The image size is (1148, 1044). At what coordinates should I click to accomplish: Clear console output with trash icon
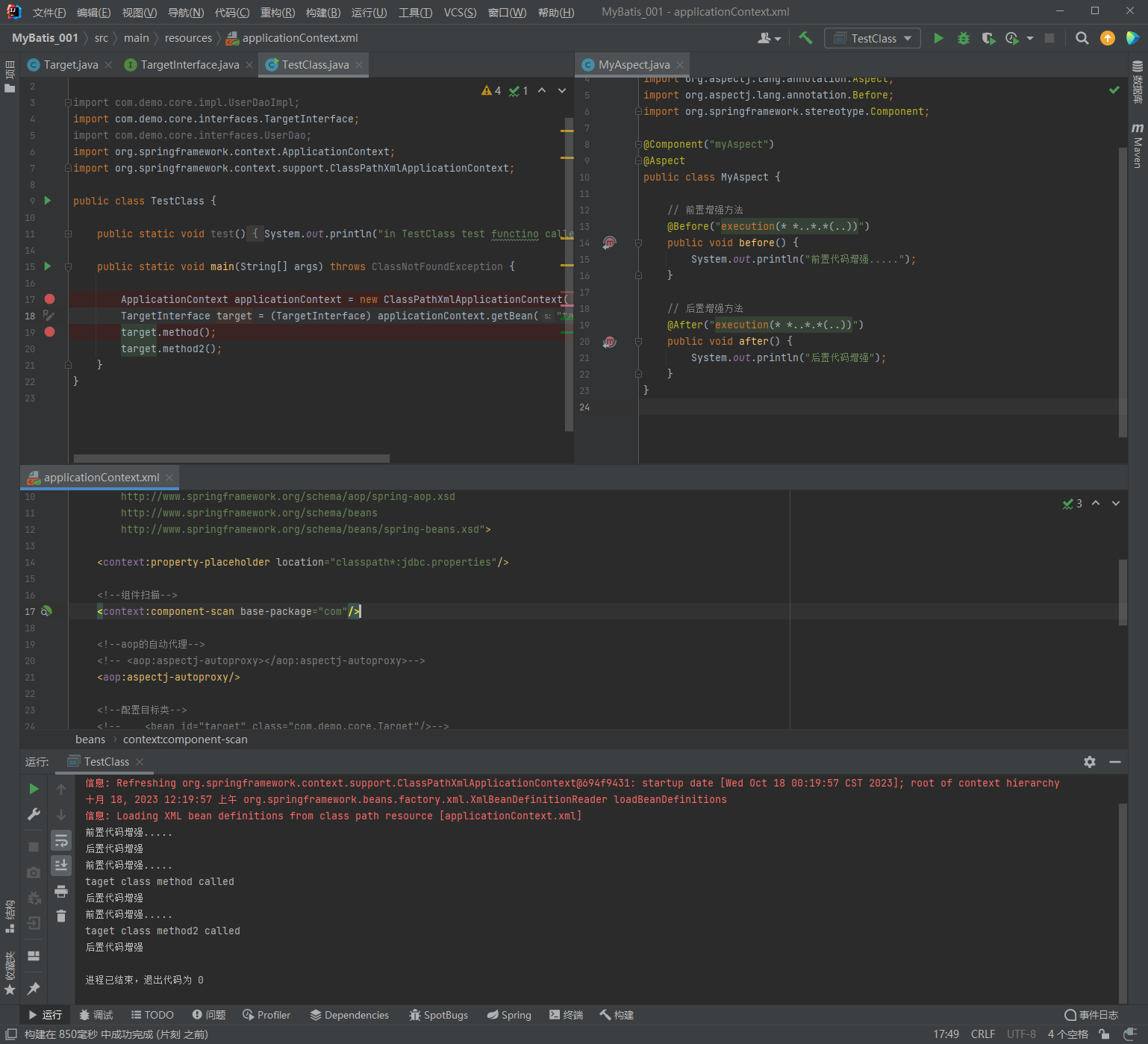point(61,916)
